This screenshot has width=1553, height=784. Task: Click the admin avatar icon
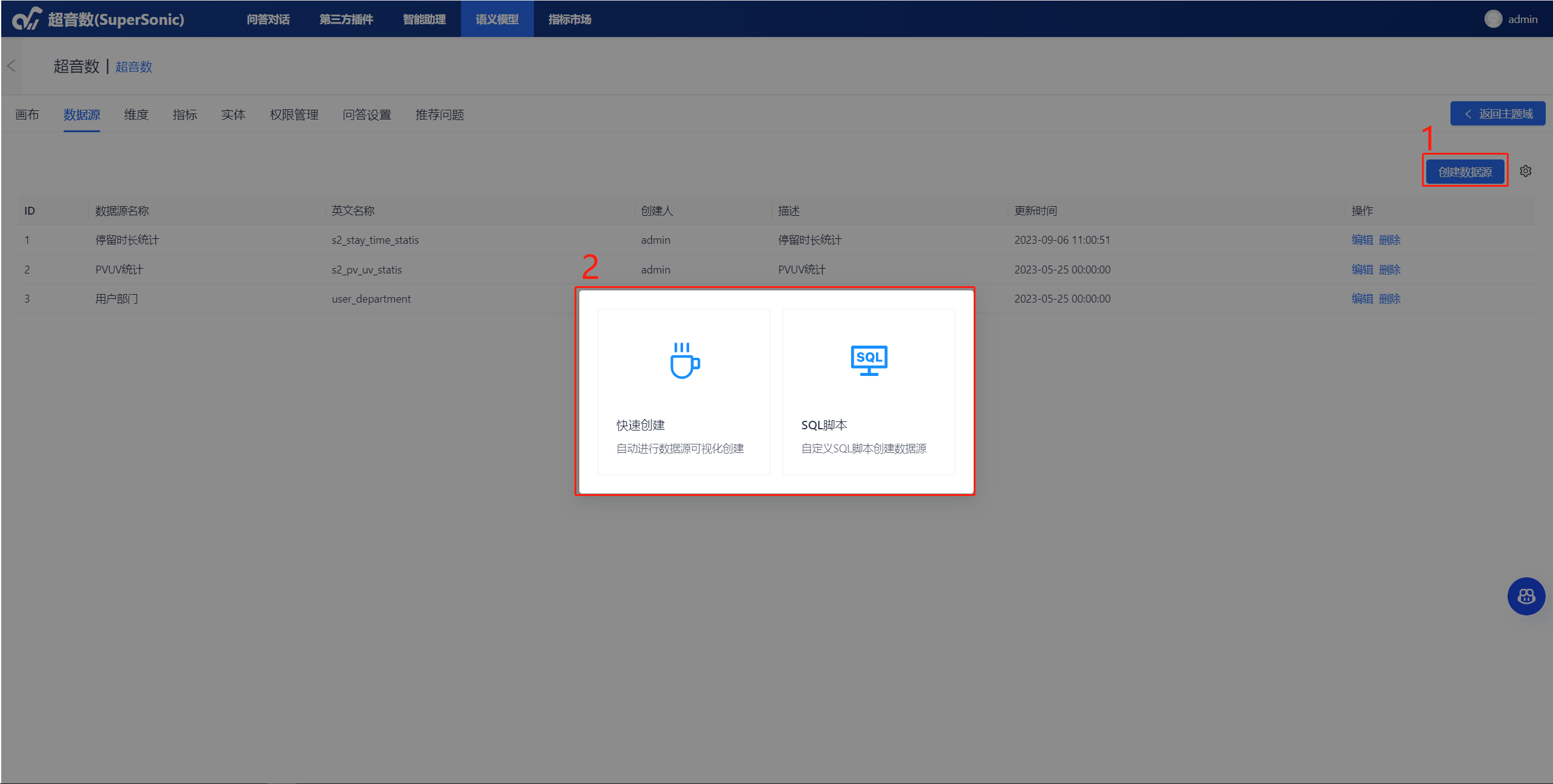pos(1493,19)
